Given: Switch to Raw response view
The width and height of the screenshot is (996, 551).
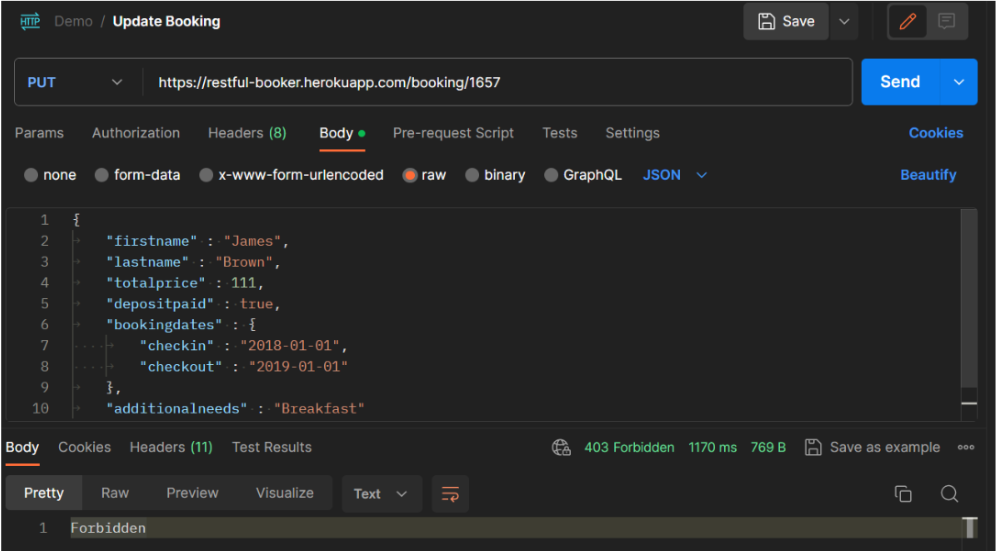Looking at the screenshot, I should 115,493.
